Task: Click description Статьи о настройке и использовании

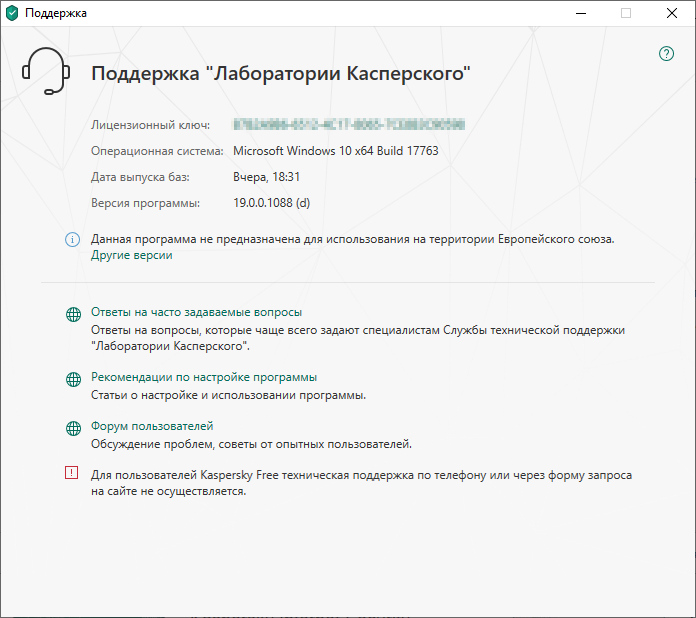Action: 228,395
